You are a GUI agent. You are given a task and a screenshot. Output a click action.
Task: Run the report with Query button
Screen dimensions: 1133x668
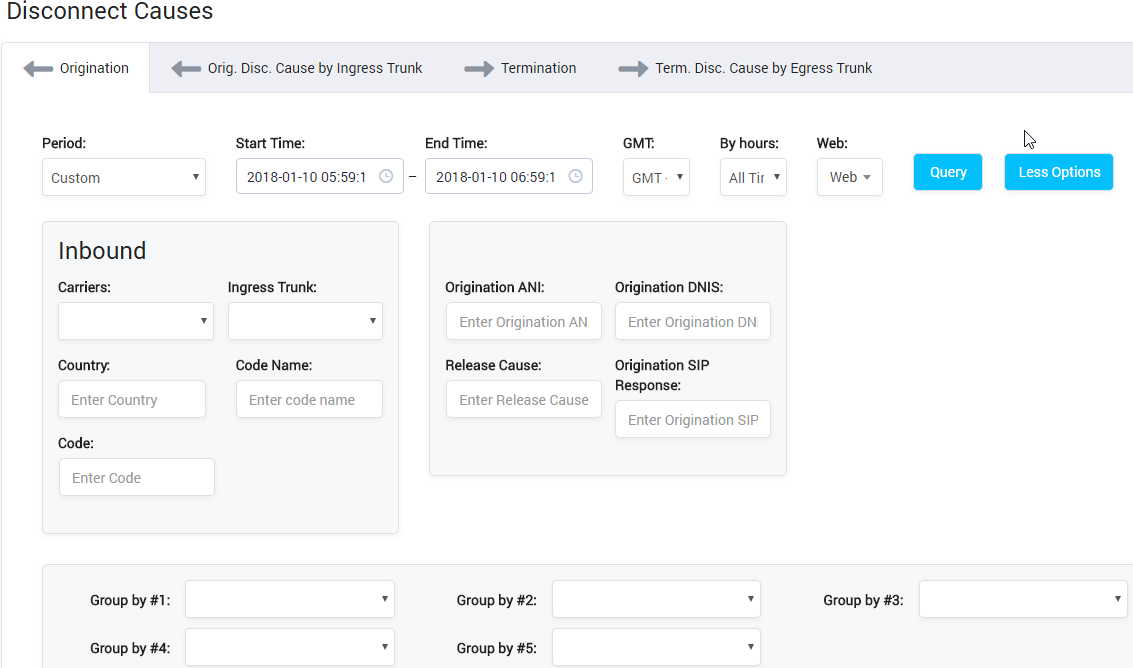pos(947,172)
